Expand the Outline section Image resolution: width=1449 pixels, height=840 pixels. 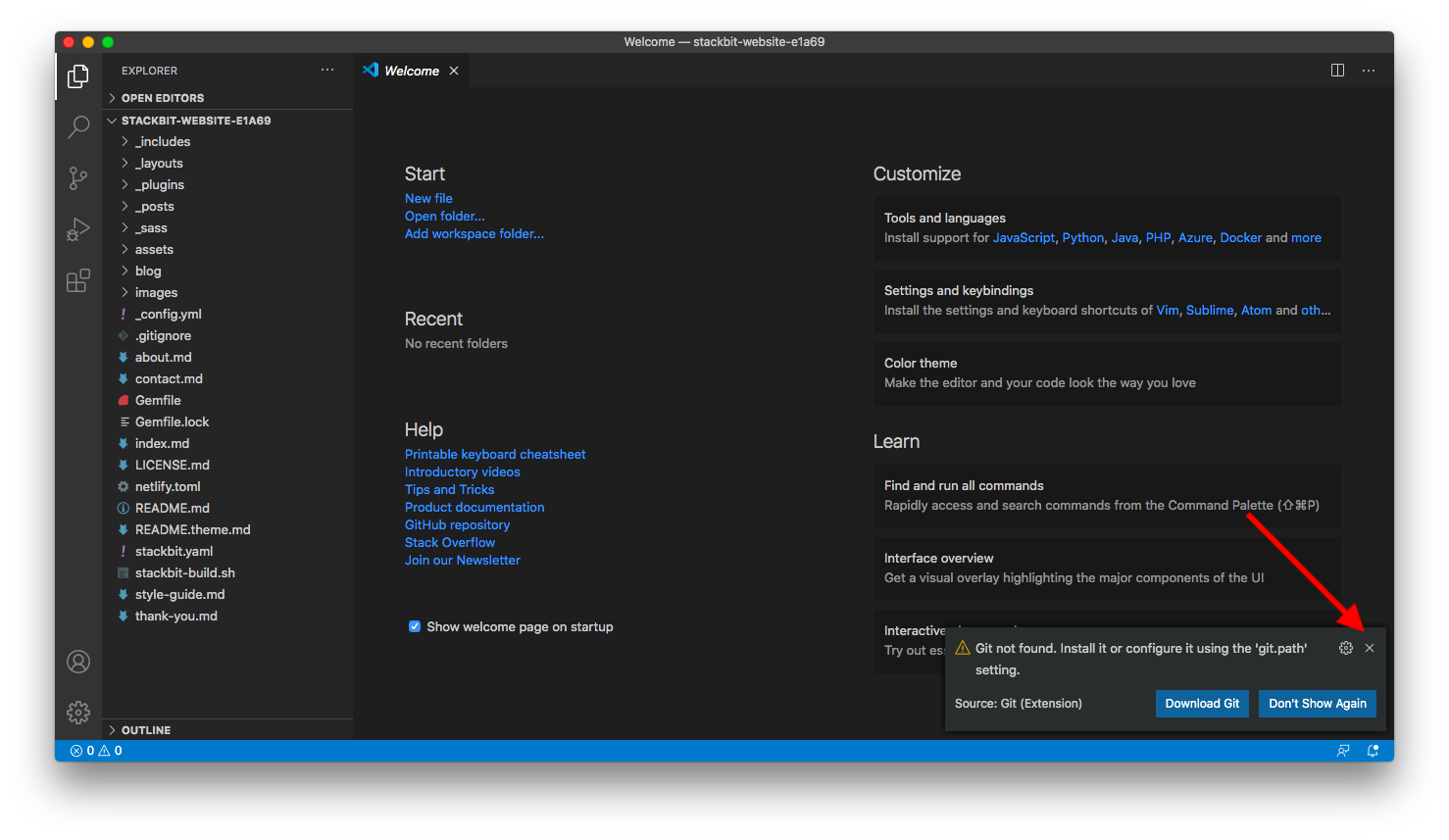pyautogui.click(x=227, y=730)
